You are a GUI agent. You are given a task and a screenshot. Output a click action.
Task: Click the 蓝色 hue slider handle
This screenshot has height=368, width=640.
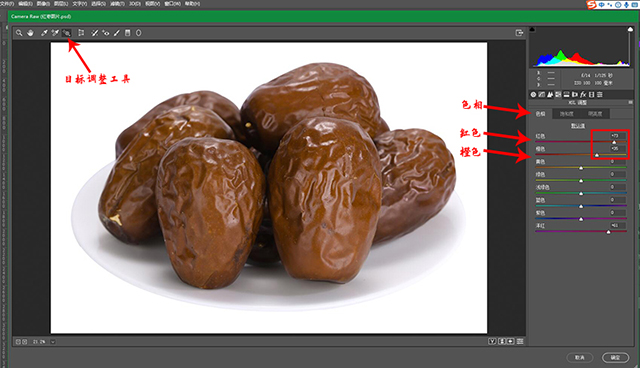pos(581,206)
